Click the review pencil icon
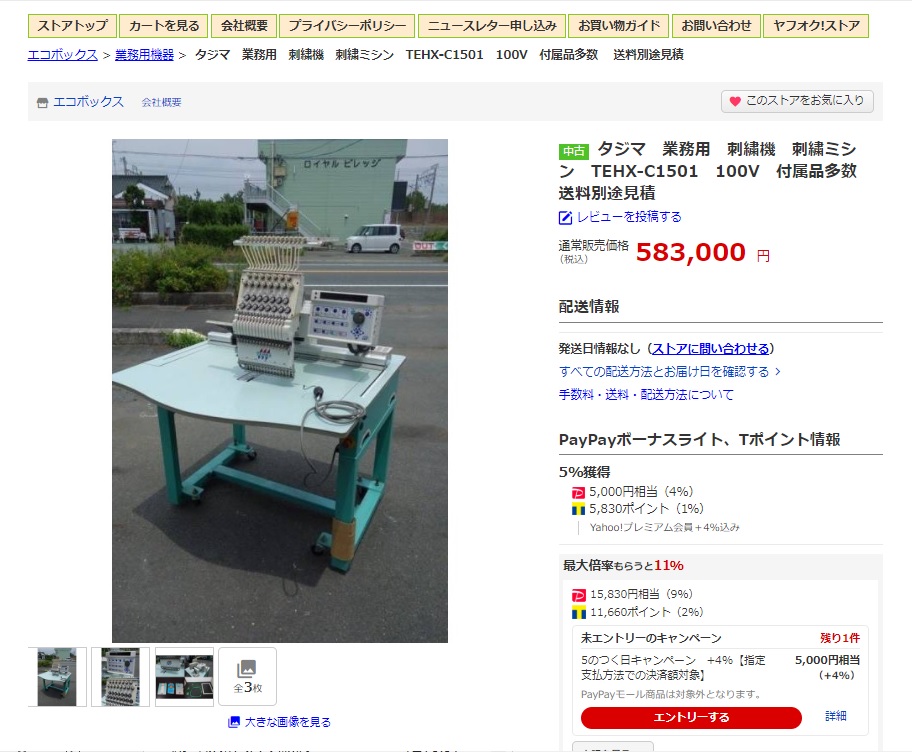Screen dimensions: 912x753 [x=565, y=218]
